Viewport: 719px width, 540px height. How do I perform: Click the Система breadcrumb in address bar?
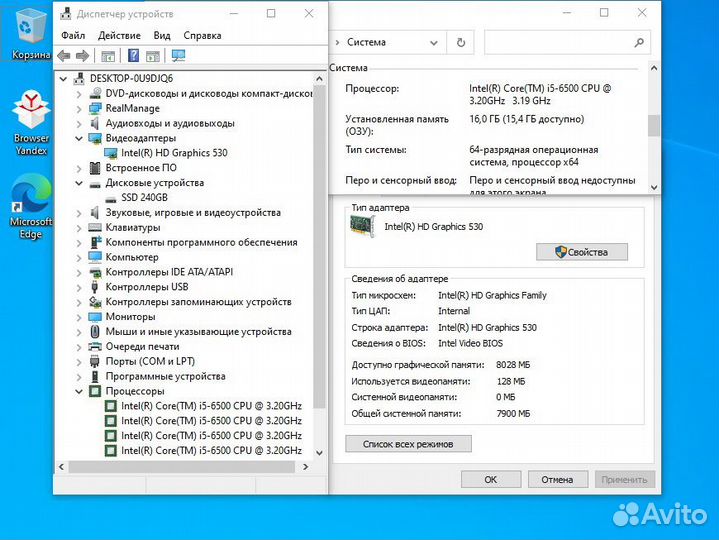pos(366,42)
